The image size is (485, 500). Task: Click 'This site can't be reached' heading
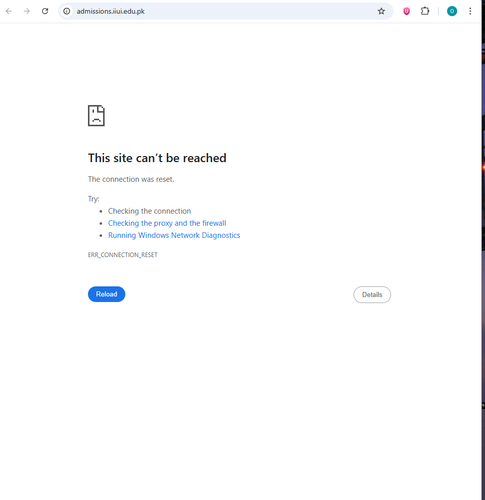coord(157,158)
